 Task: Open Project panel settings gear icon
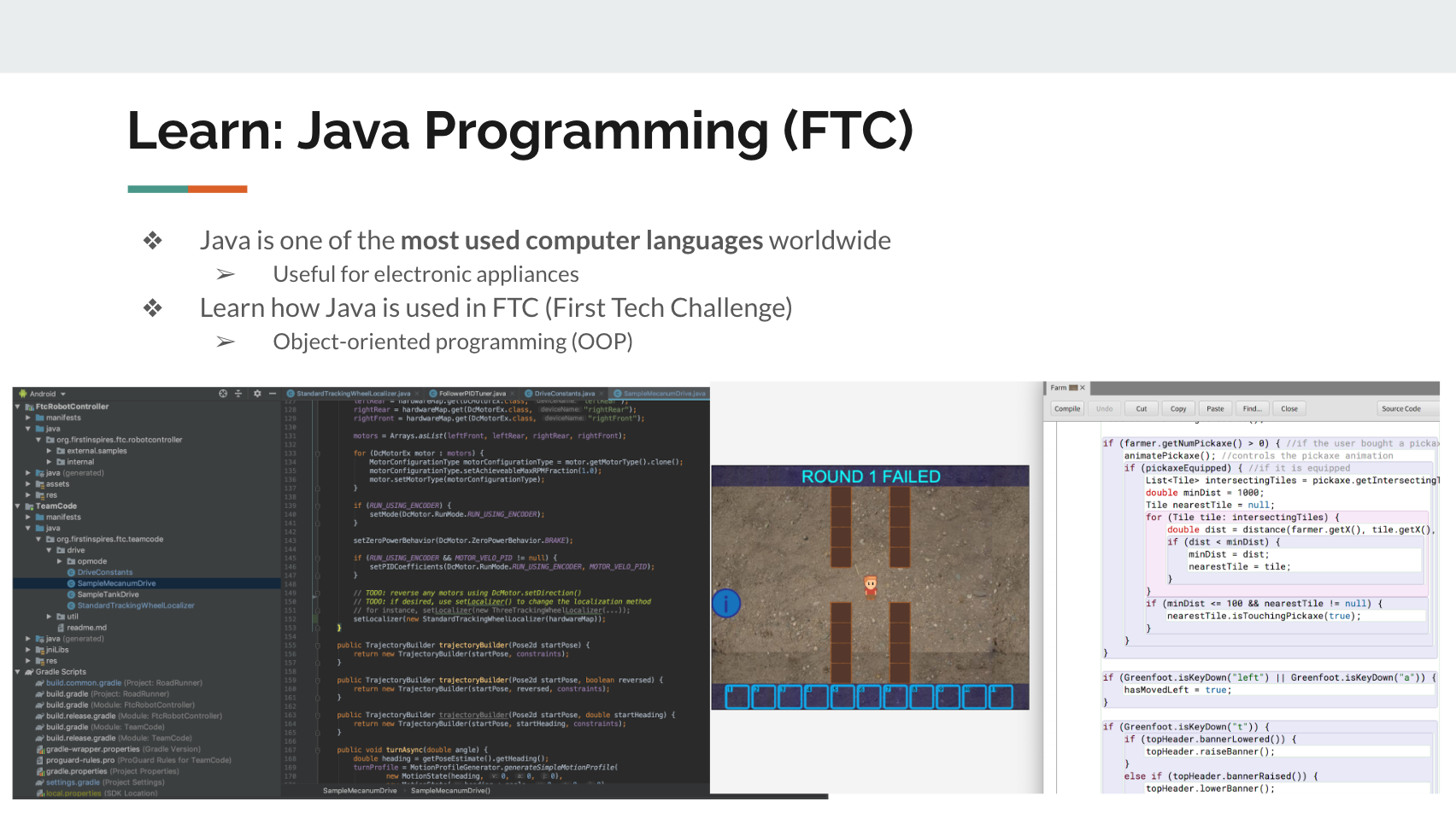pos(257,394)
